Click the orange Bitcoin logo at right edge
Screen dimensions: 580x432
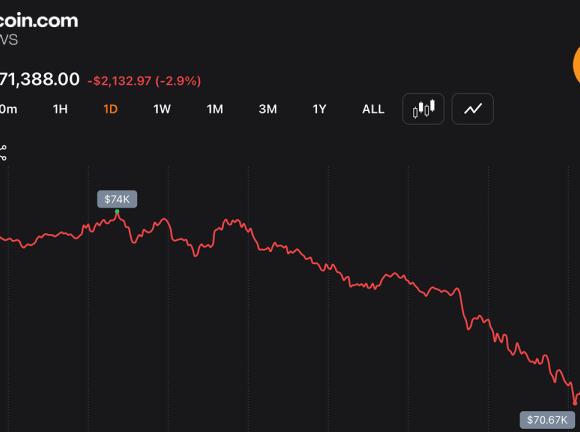tap(576, 65)
